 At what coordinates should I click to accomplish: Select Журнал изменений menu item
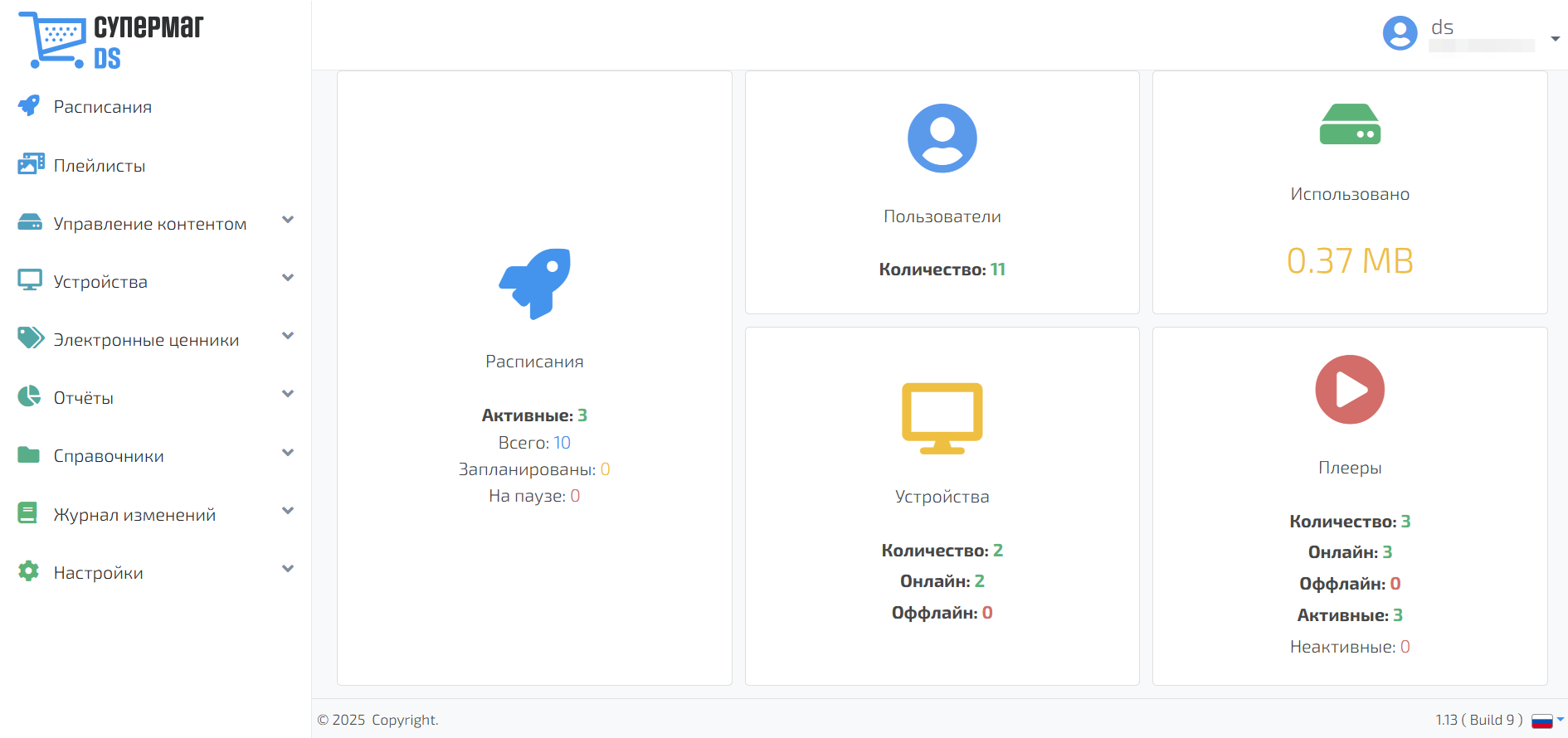tap(134, 515)
